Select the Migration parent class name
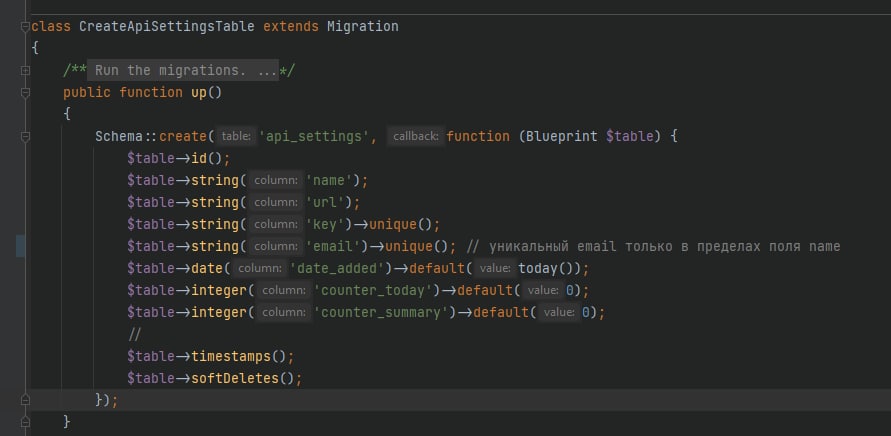Screen dimensions: 891x436 [363, 27]
